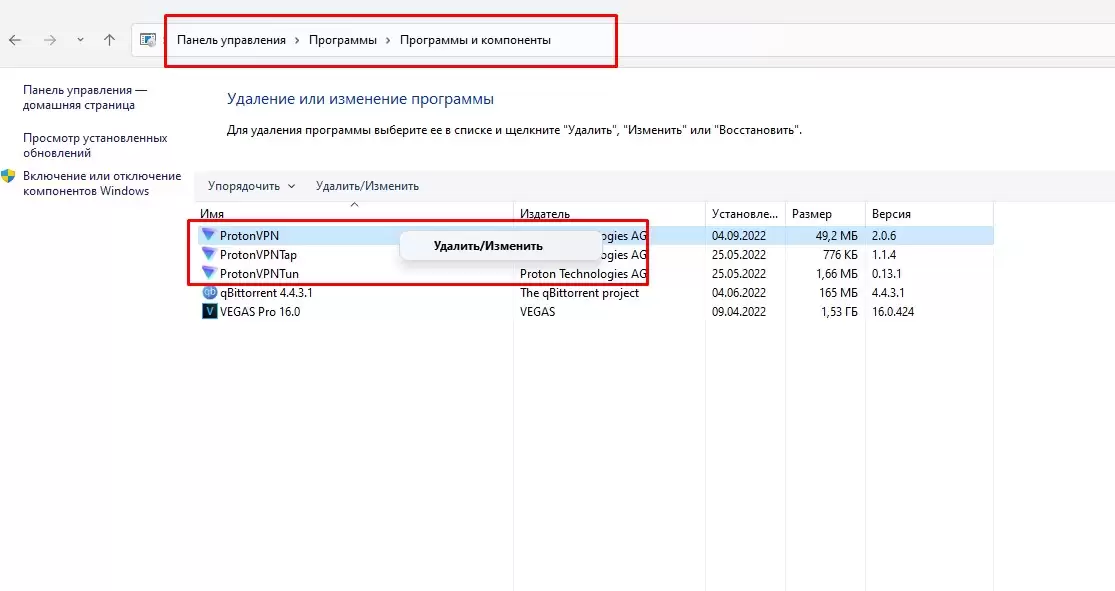Click Удалить/Изменить toolbar button
This screenshot has height=591, width=1115.
[367, 186]
